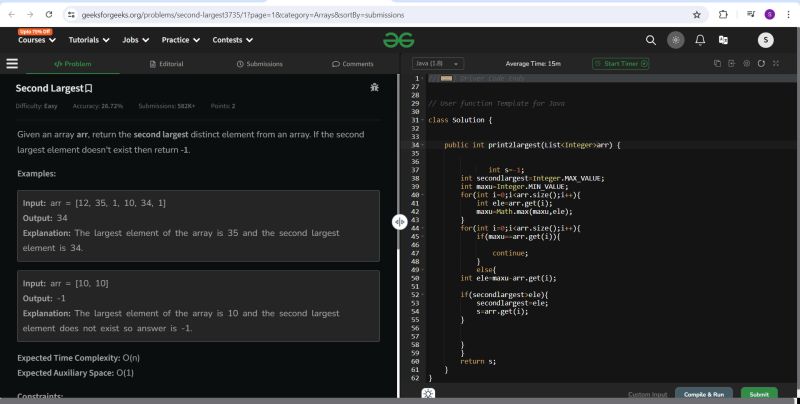Viewport: 800px width, 404px height.
Task: Expand the Practice dropdown
Action: tap(181, 40)
